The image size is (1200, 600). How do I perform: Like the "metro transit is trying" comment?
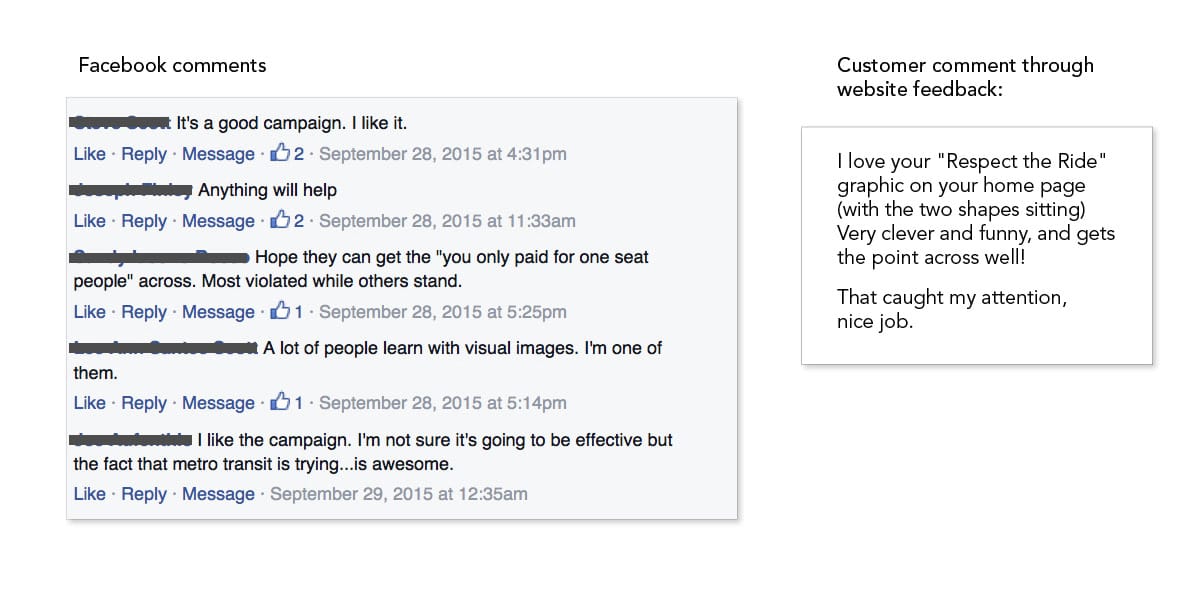tap(89, 494)
